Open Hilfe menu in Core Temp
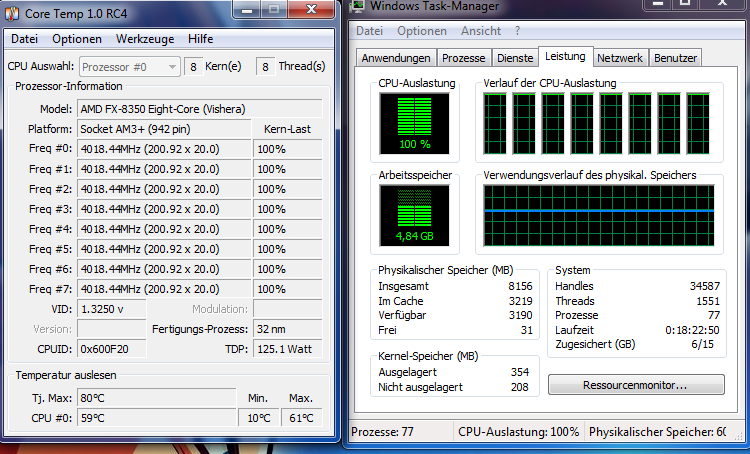 (200, 39)
